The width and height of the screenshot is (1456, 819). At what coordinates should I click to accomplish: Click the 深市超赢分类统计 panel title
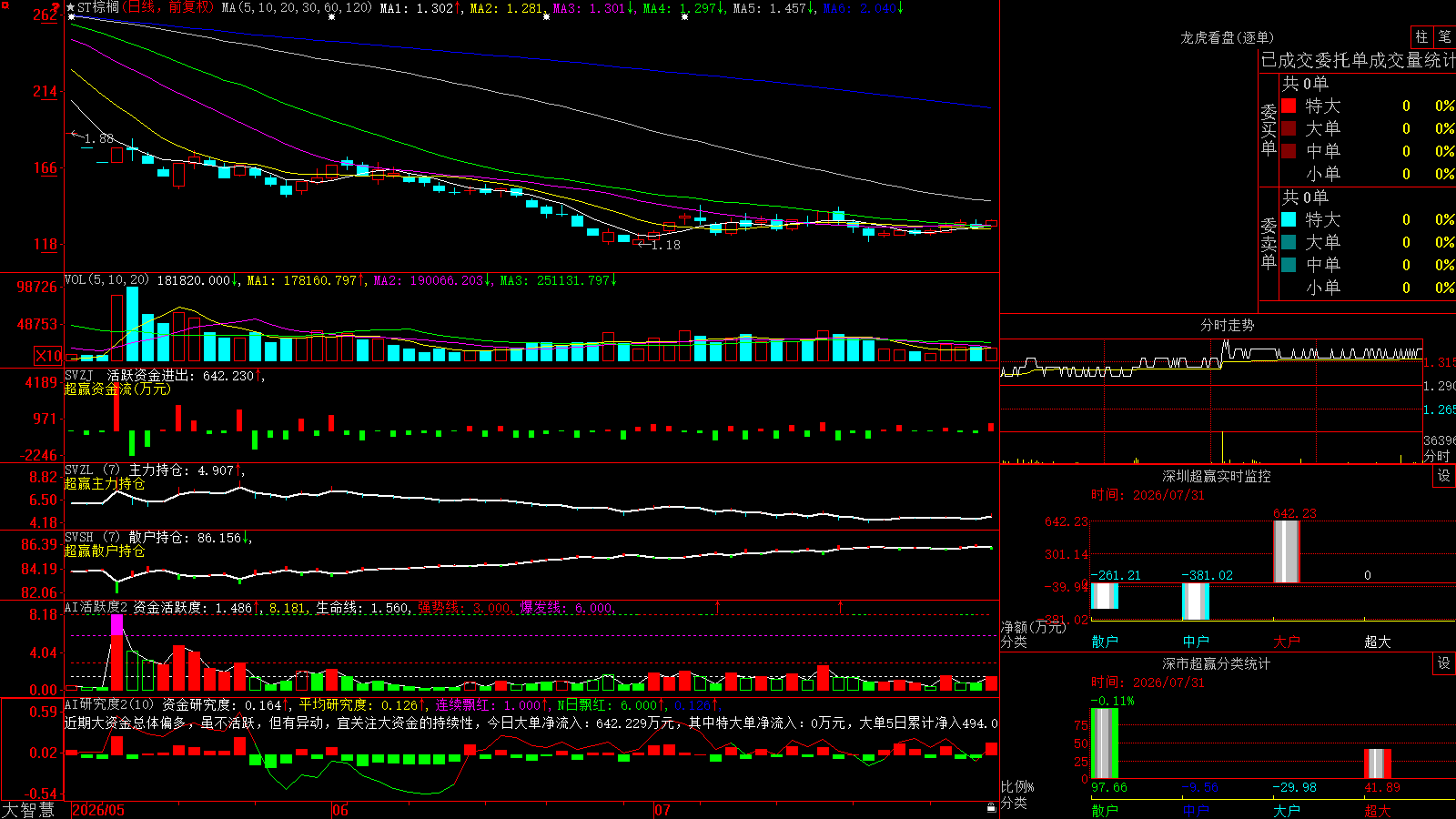[1217, 663]
